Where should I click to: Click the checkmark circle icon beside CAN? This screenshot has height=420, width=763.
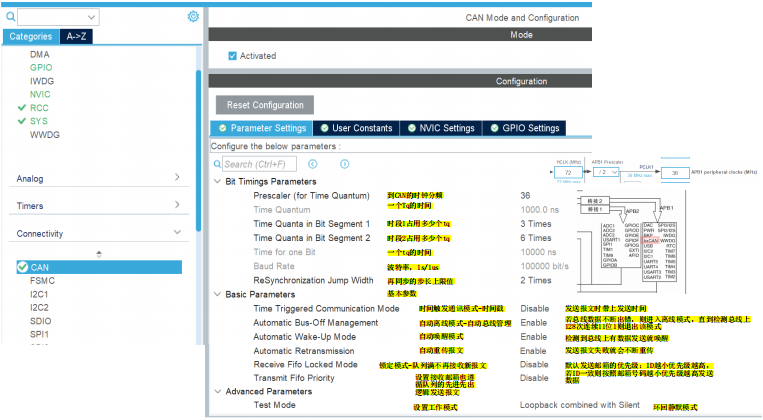(22, 267)
